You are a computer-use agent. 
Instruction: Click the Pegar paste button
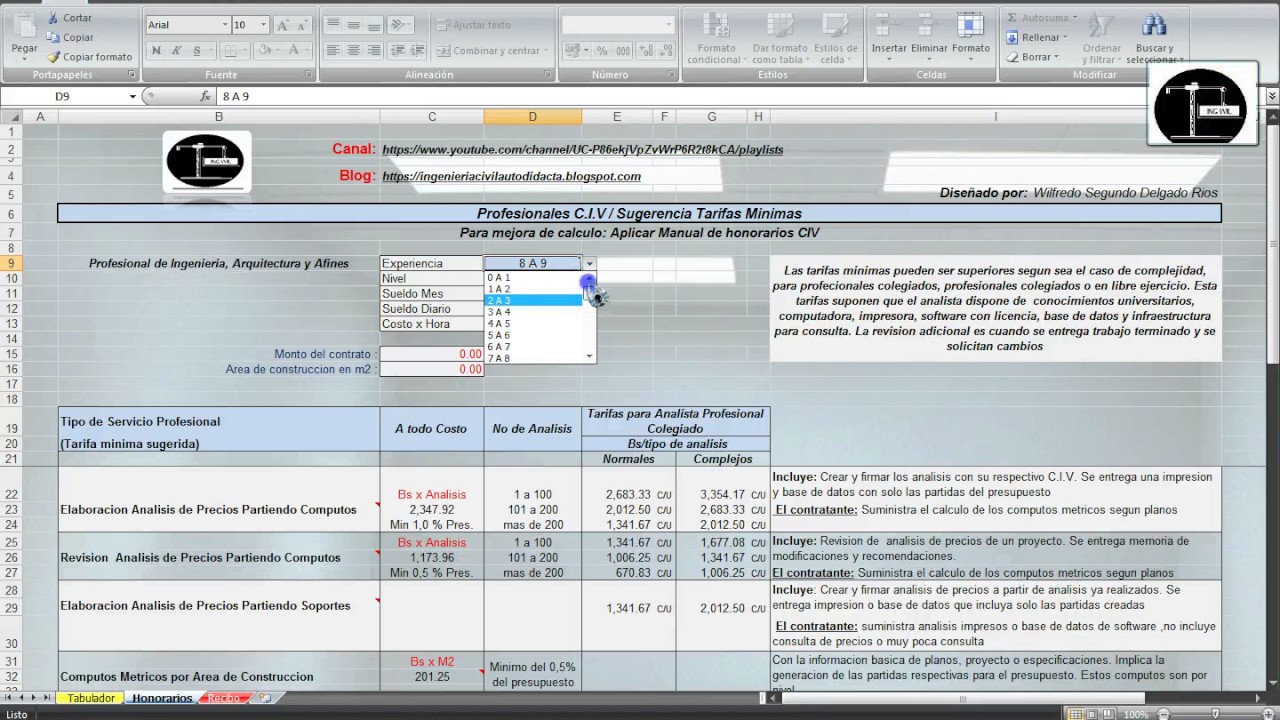tap(24, 36)
